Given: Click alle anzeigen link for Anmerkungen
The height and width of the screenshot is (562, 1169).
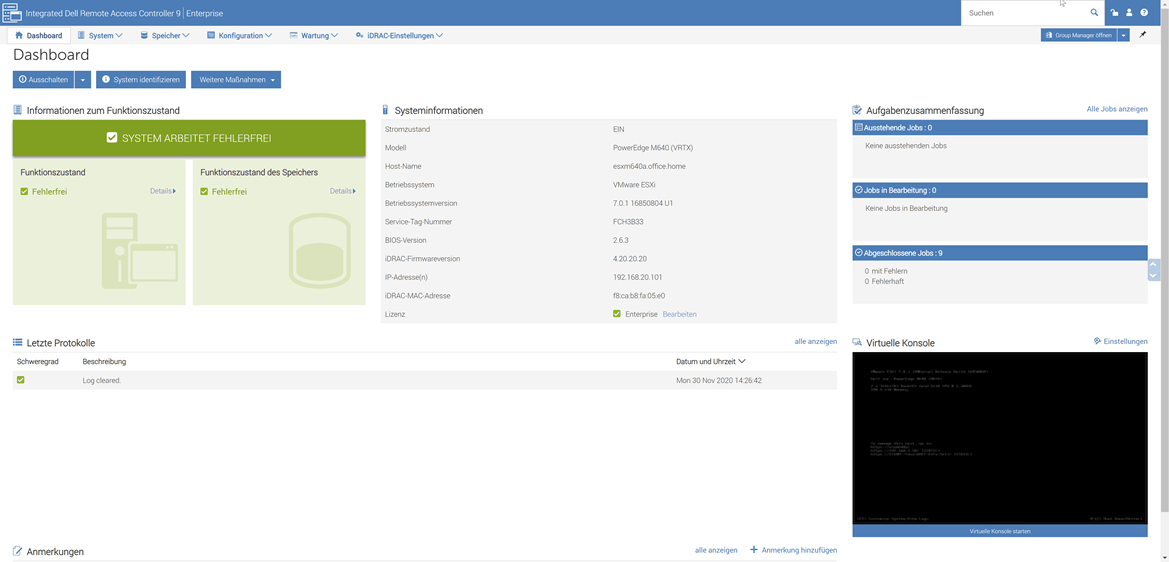Looking at the screenshot, I should [716, 549].
